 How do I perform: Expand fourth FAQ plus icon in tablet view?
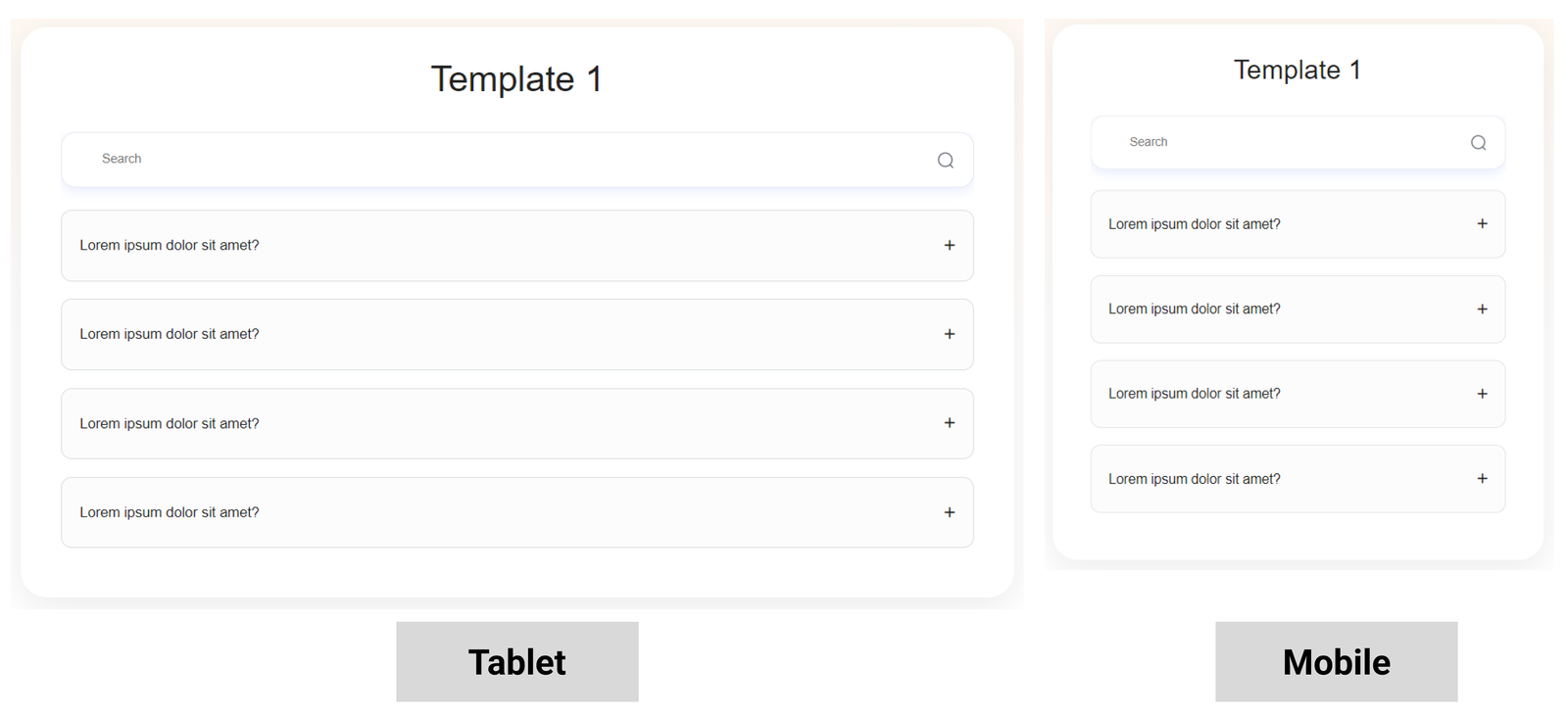[949, 512]
